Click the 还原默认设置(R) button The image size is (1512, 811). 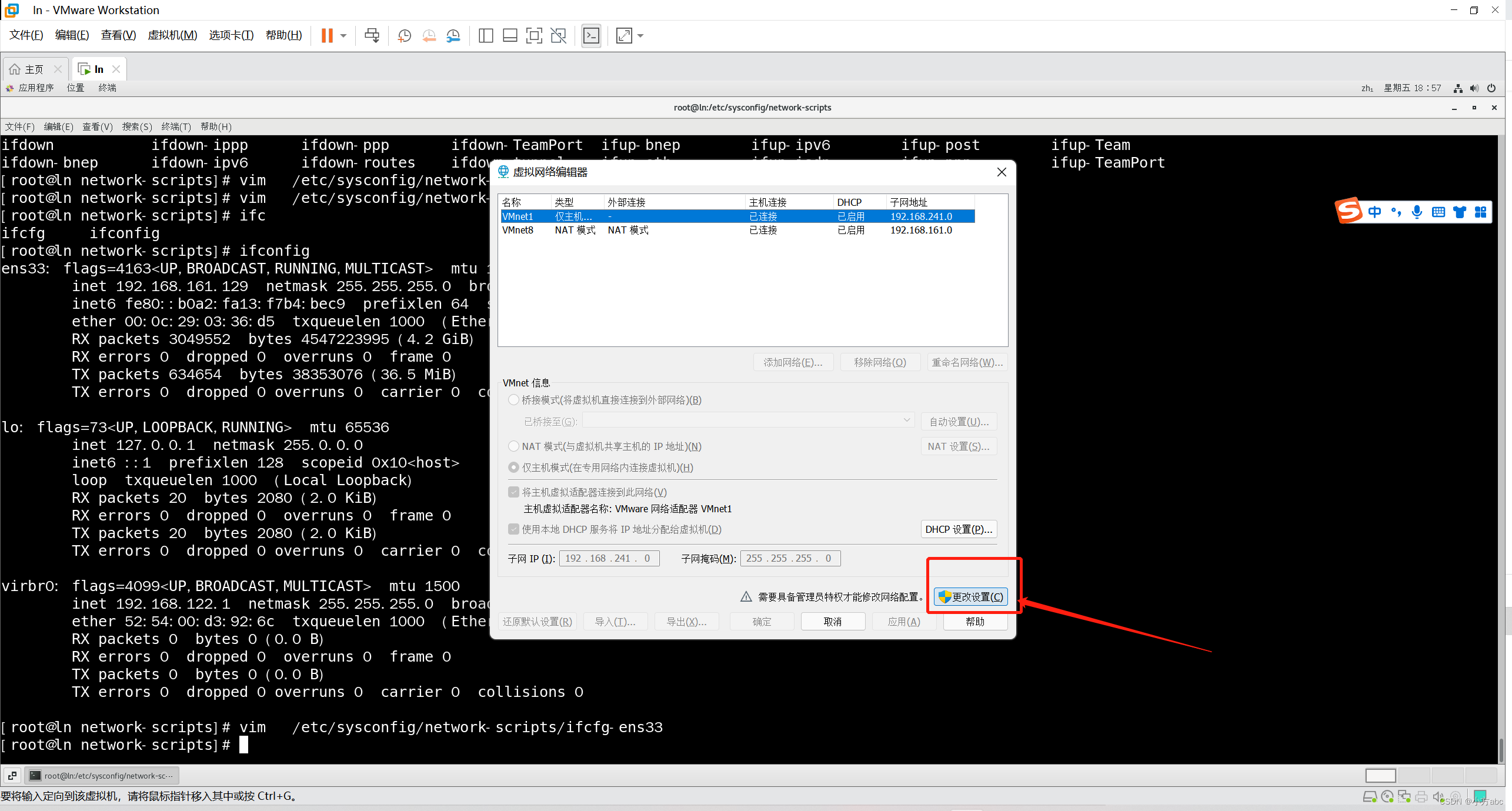pyautogui.click(x=538, y=622)
